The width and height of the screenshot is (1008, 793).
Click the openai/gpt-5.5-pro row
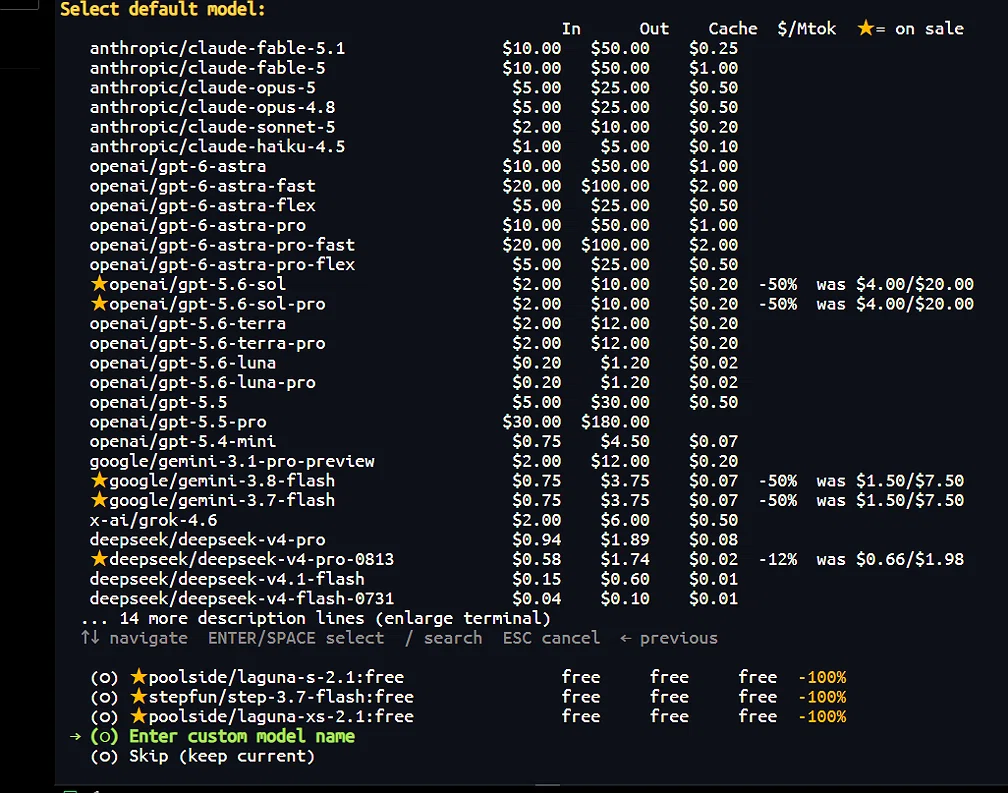click(370, 422)
